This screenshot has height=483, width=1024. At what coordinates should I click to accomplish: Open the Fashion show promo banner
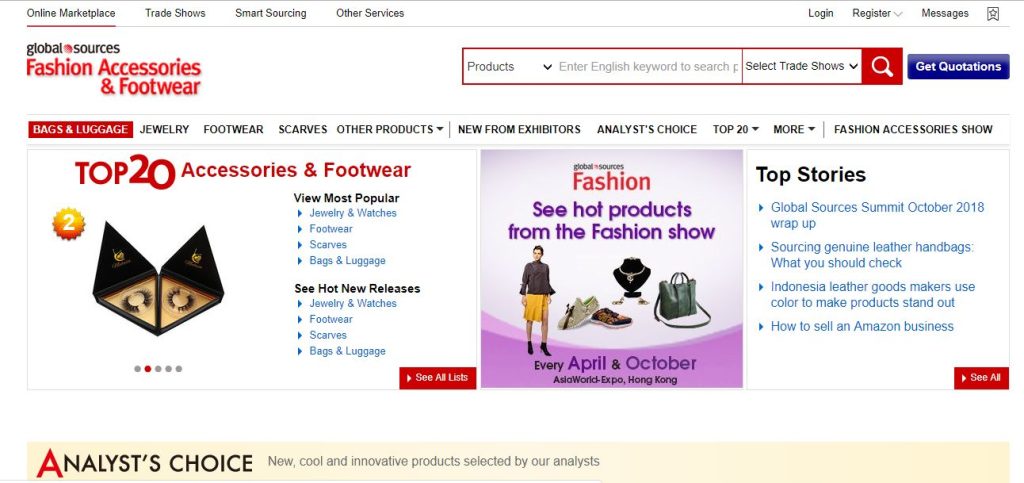click(612, 269)
